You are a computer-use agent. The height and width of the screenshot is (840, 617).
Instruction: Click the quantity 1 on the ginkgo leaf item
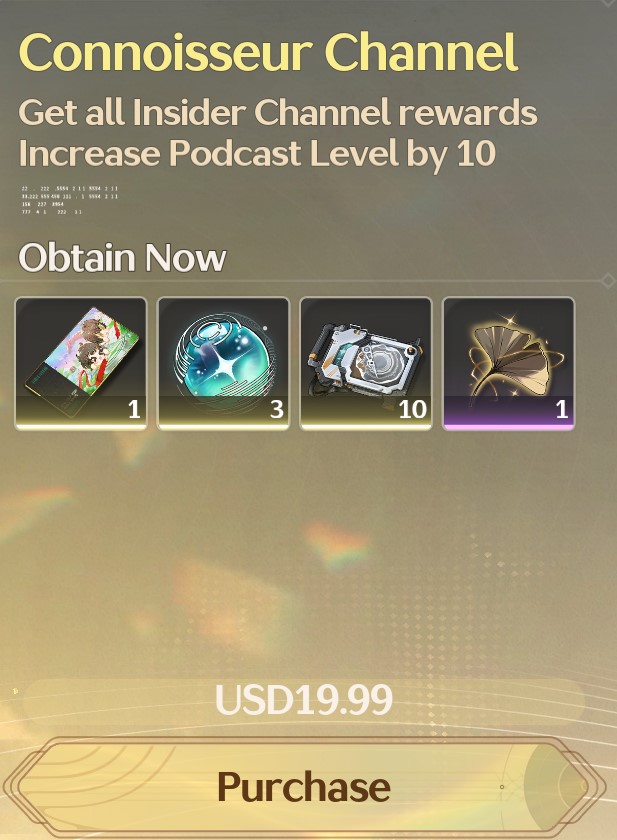(x=561, y=409)
